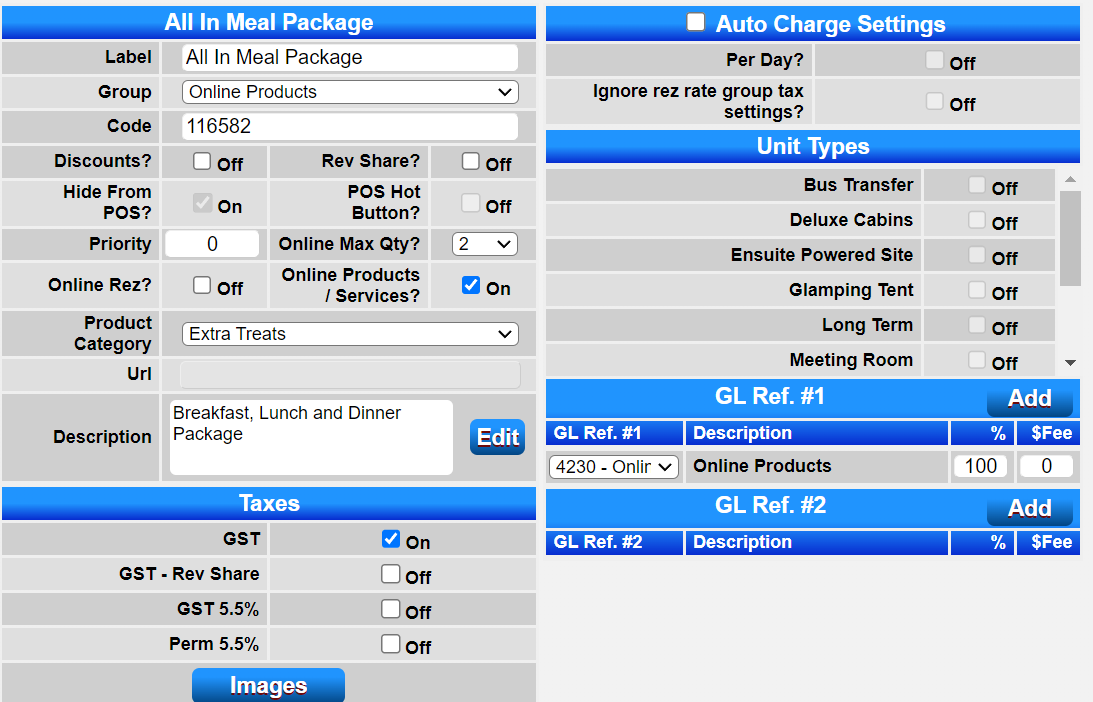Click the Unit Types scroll down arrow

pyautogui.click(x=1070, y=363)
